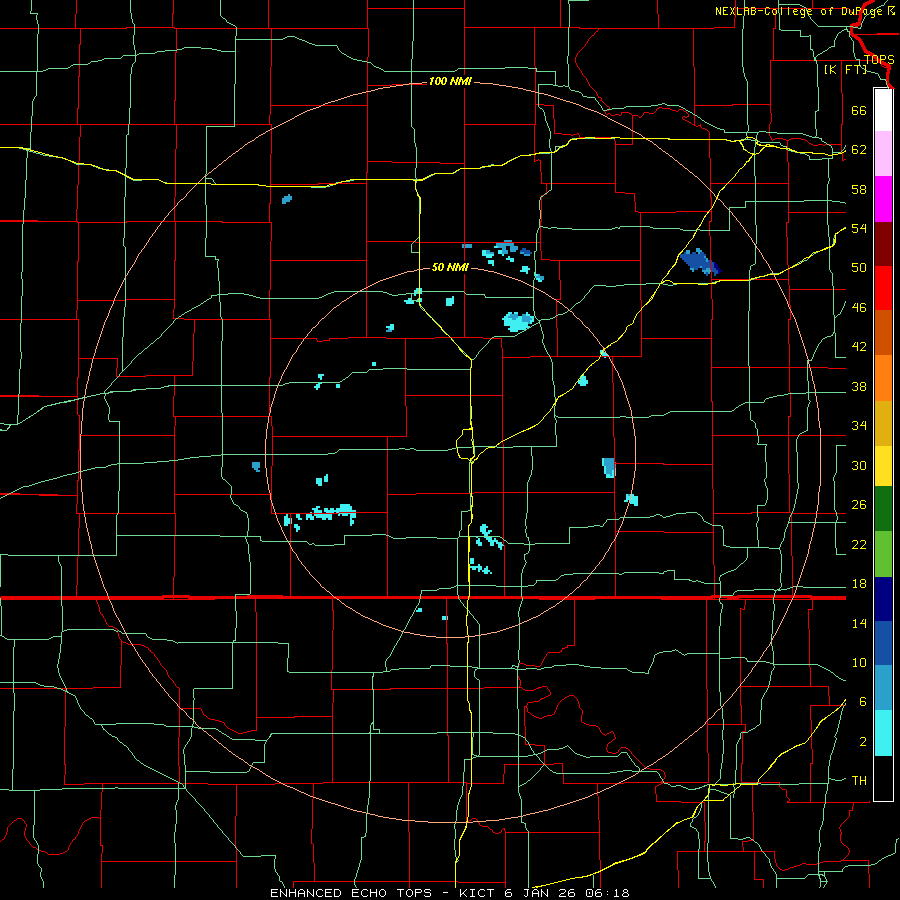
Task: Click the '62' scale value
Action: (x=859, y=150)
